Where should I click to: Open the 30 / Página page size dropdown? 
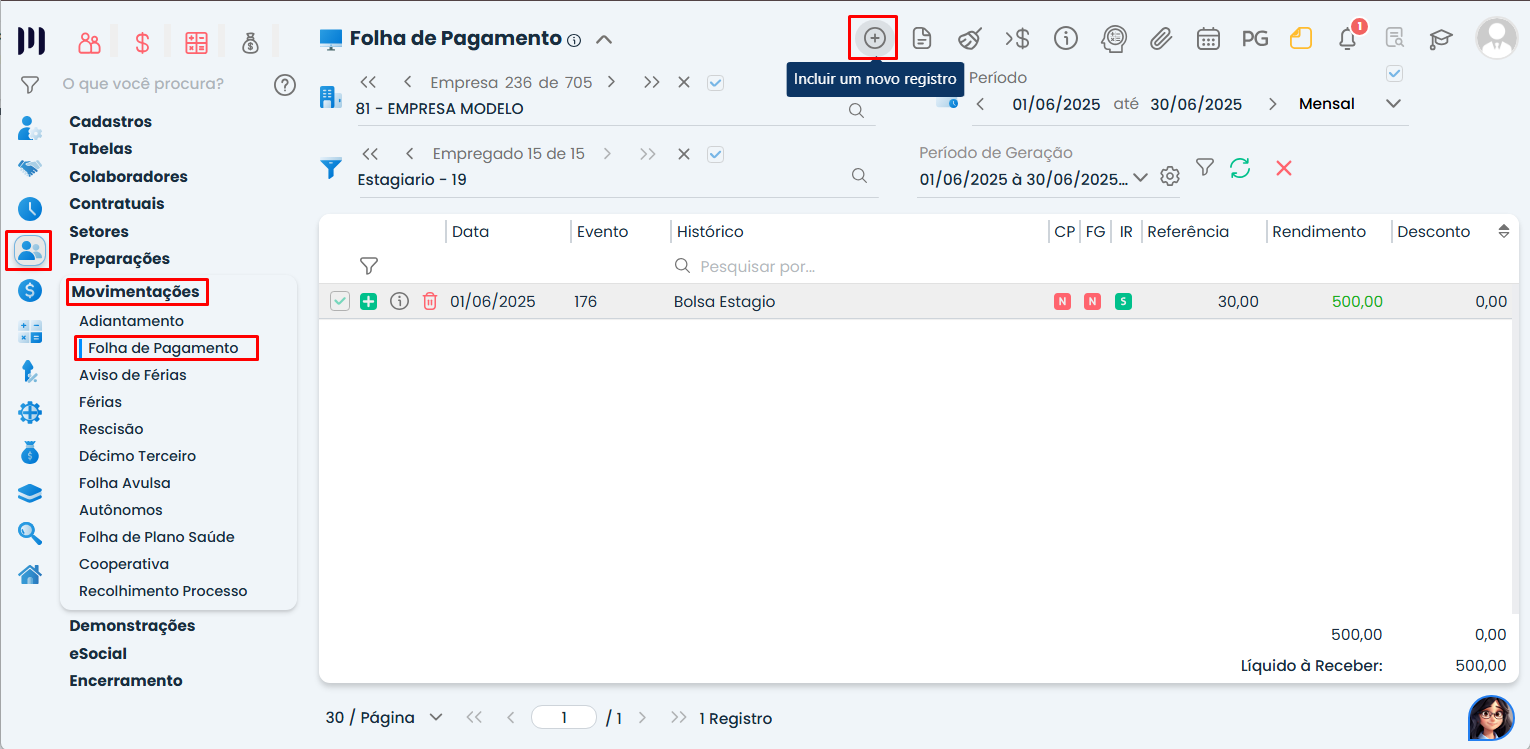point(435,718)
